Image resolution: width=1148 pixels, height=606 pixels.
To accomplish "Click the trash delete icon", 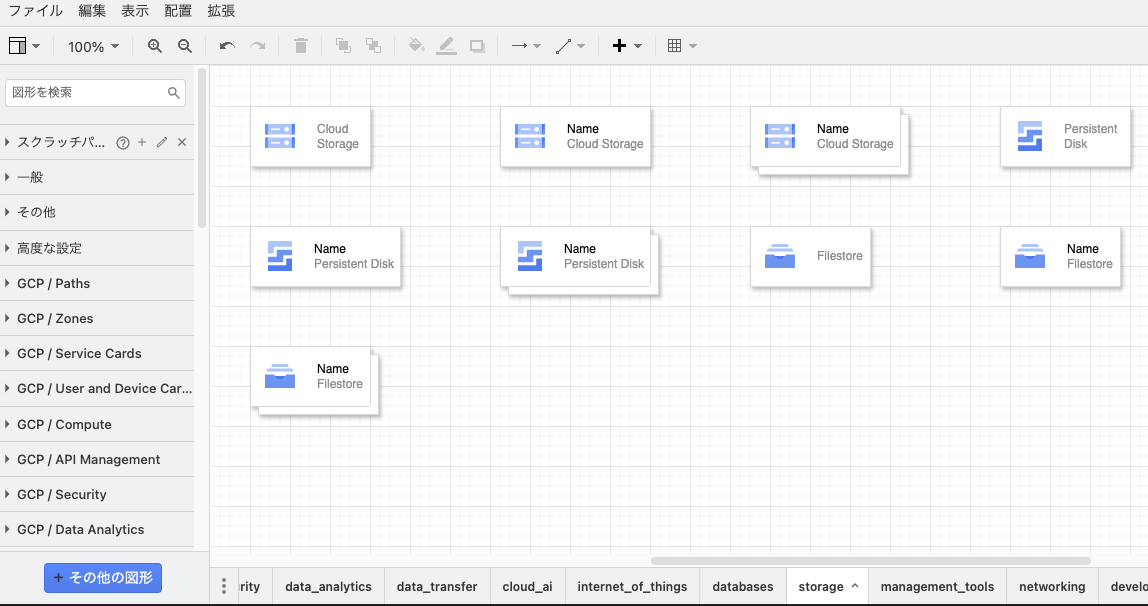I will 301,46.
